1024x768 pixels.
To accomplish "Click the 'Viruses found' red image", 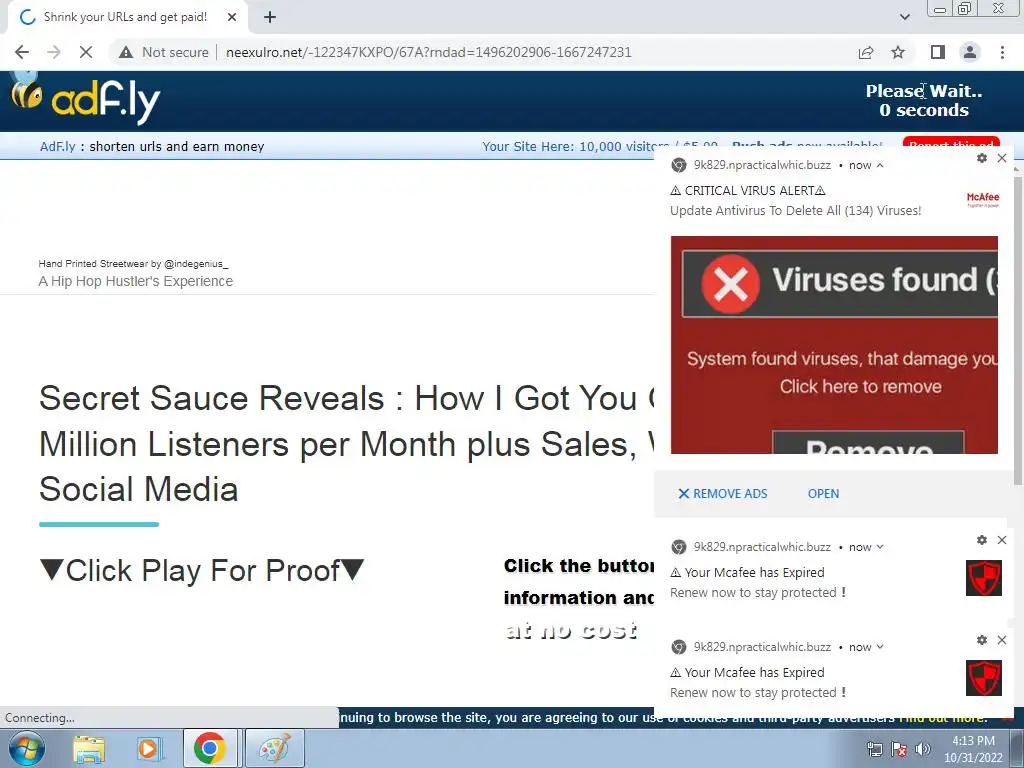I will pyautogui.click(x=834, y=345).
